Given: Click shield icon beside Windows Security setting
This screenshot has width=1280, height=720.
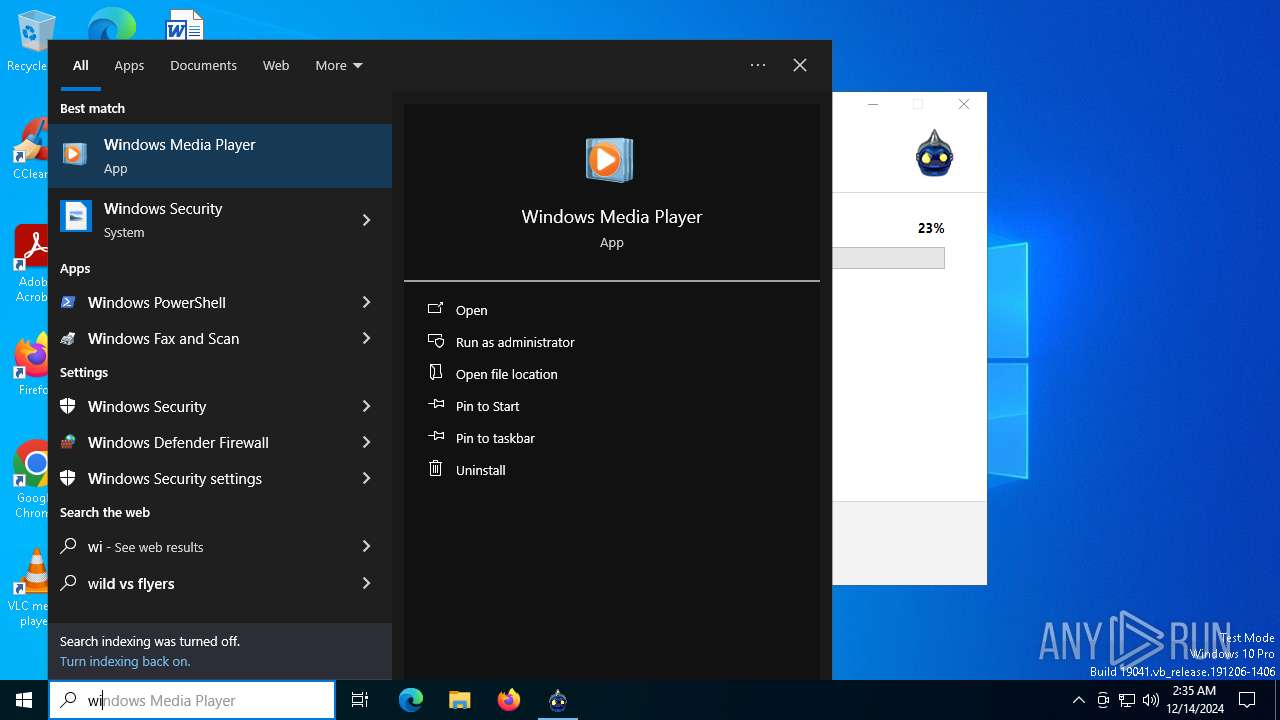Looking at the screenshot, I should pos(68,406).
